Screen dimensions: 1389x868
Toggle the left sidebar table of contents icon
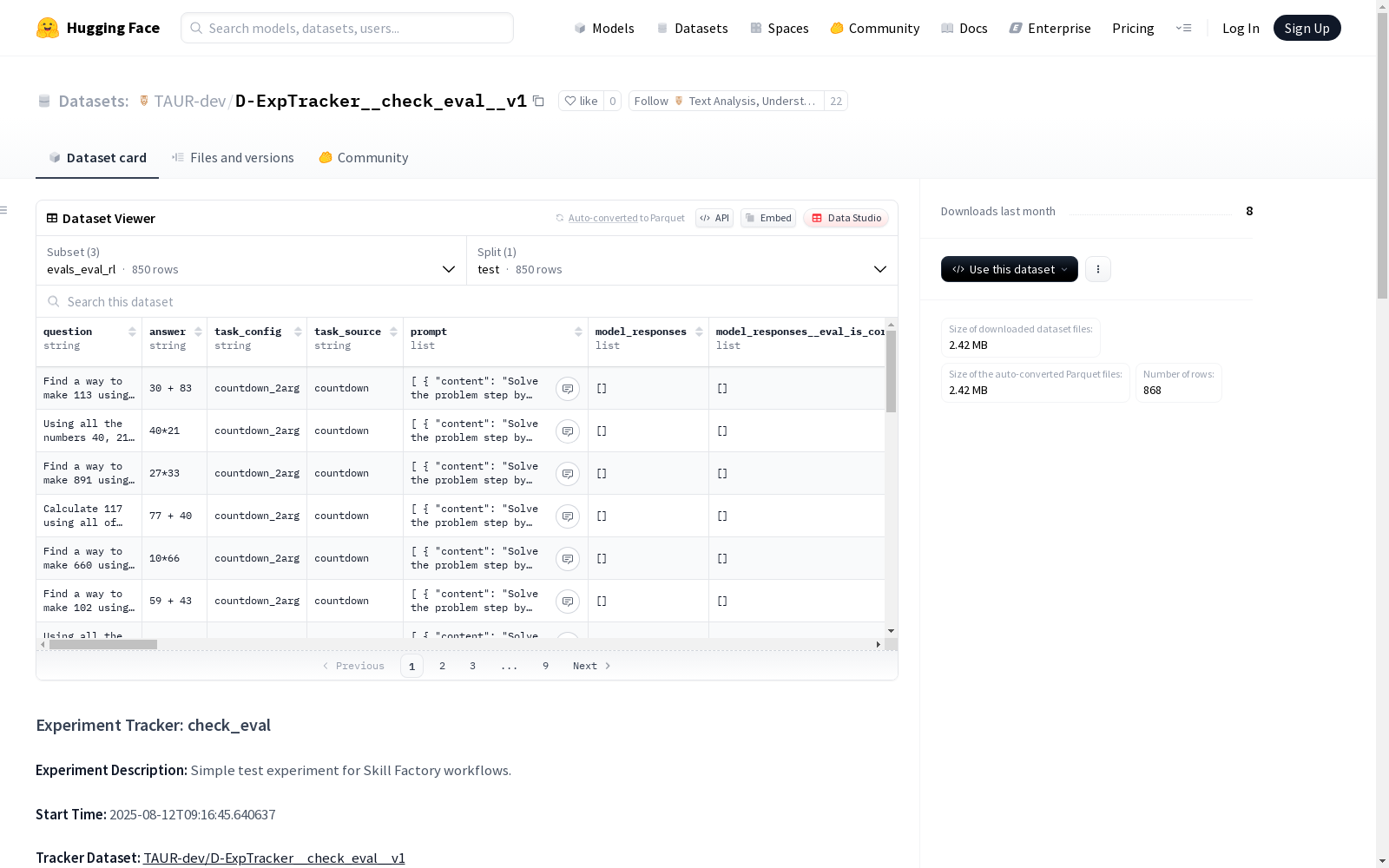point(4,210)
